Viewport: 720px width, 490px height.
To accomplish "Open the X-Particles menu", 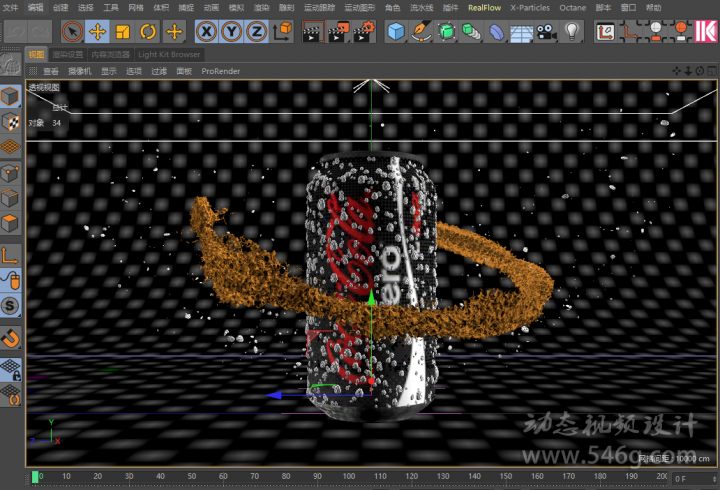I will coord(529,7).
